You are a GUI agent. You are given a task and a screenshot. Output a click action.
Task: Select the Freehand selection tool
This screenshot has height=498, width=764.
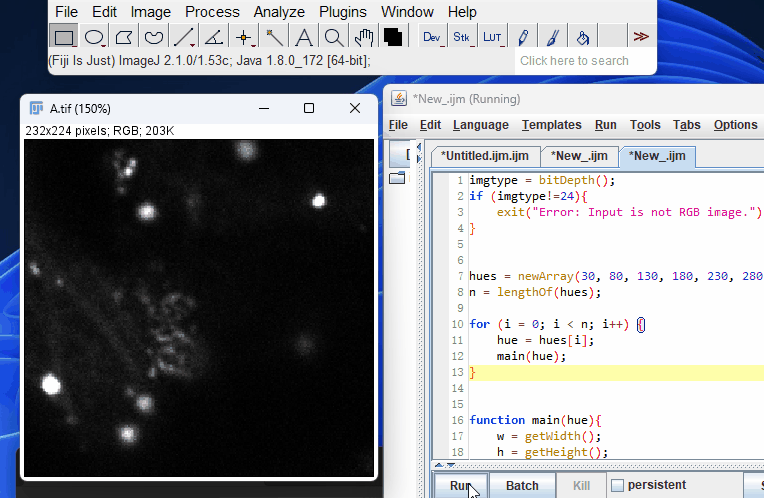coord(154,37)
